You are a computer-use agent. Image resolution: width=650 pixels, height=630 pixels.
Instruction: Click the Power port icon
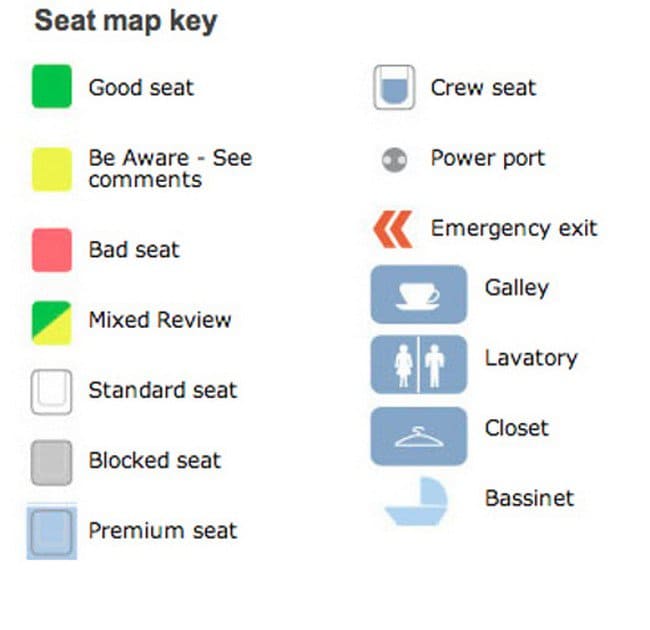tap(395, 159)
